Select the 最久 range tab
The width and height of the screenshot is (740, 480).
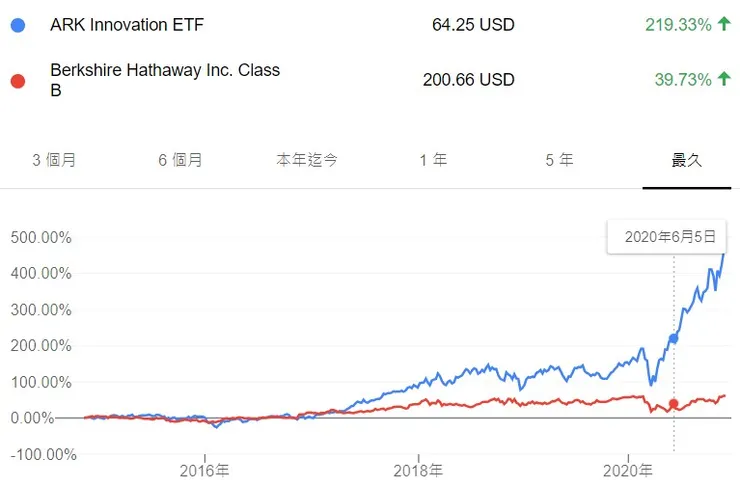coord(686,160)
